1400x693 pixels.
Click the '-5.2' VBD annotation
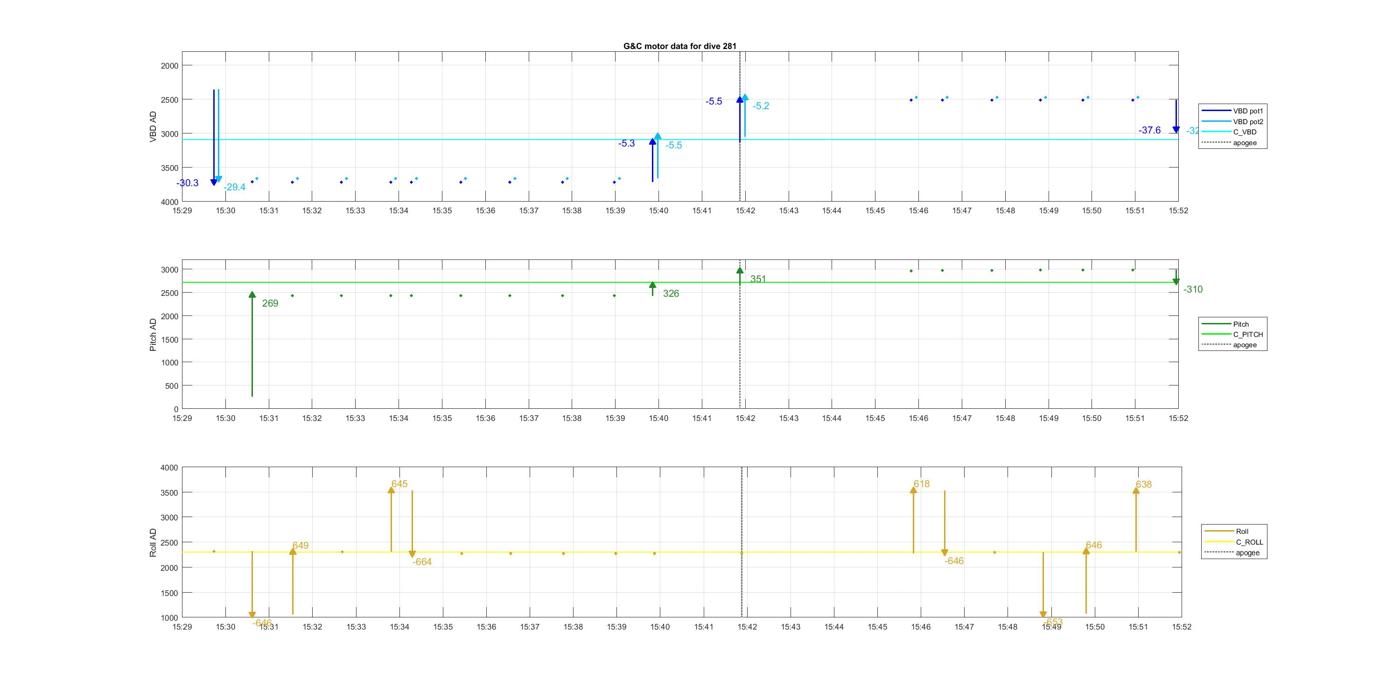[760, 106]
